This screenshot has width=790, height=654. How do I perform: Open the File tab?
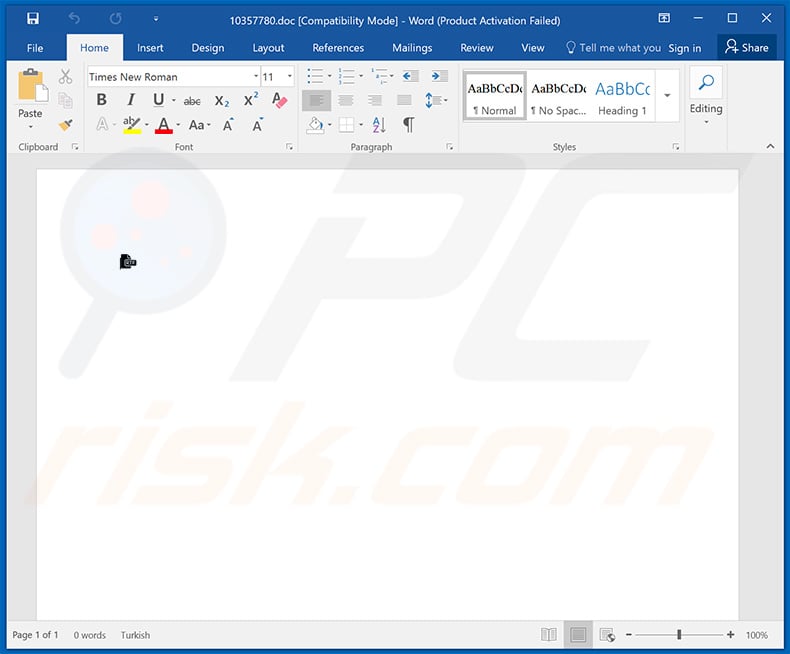coord(35,48)
